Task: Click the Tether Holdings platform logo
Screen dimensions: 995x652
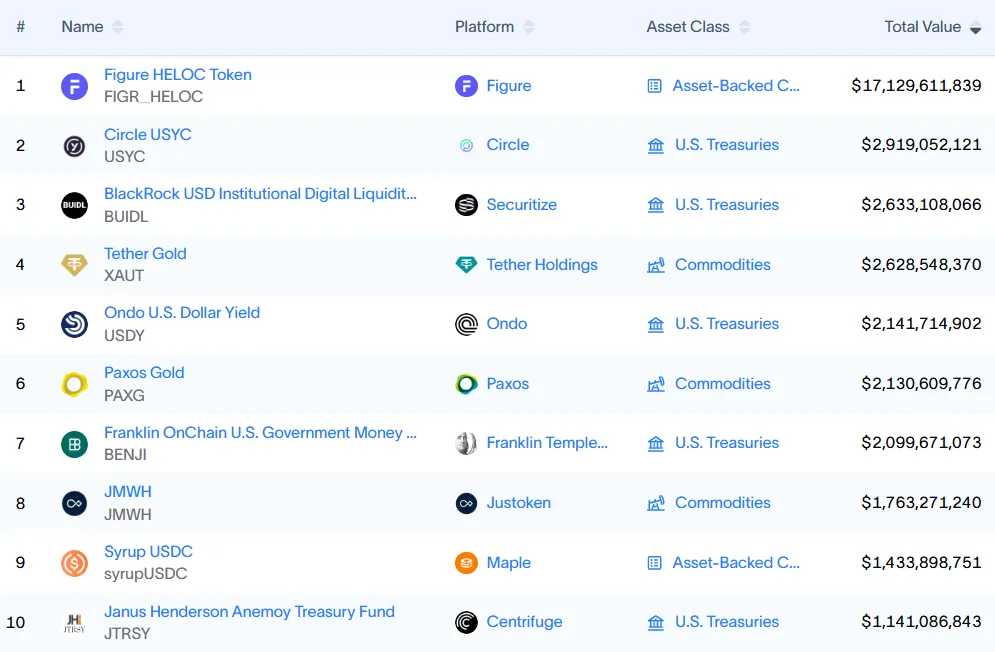Action: click(x=466, y=264)
